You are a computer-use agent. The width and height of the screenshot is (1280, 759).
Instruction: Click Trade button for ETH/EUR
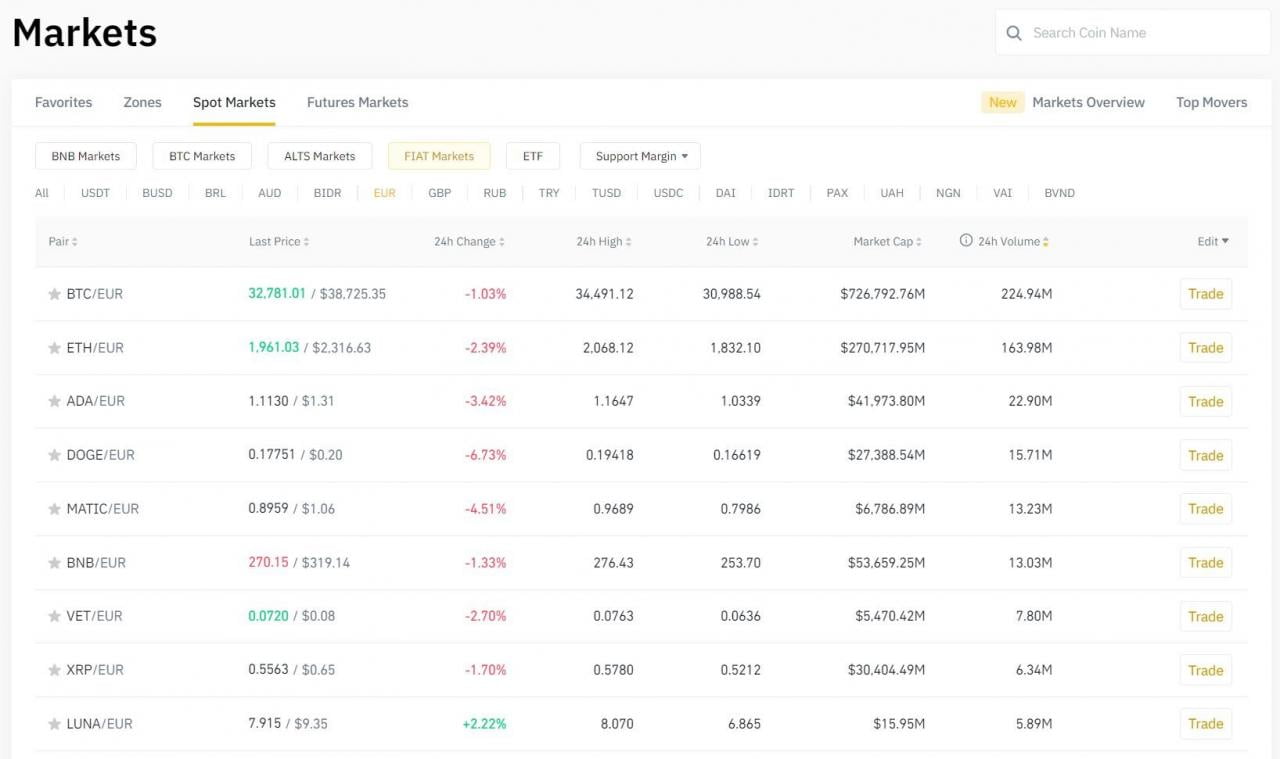click(1205, 348)
